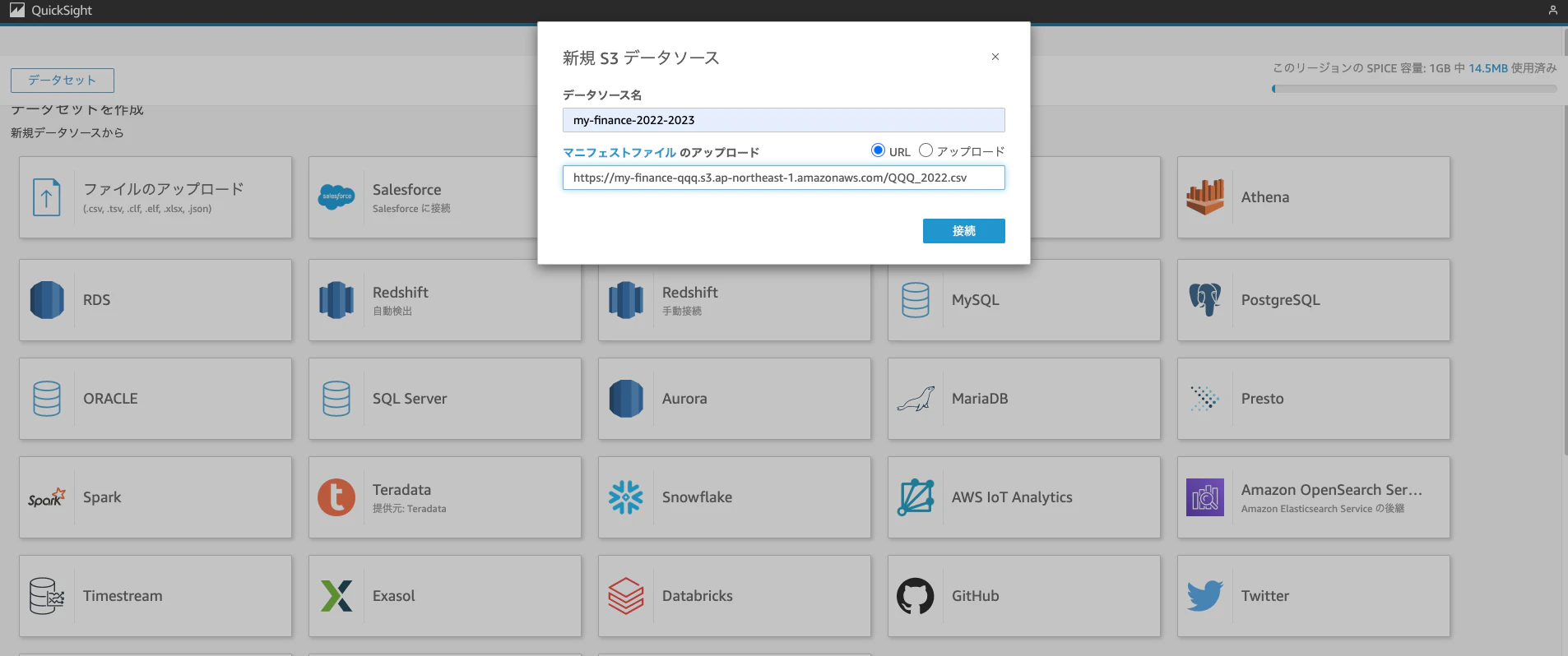Click the PostgreSQL elephant icon

pyautogui.click(x=1205, y=300)
